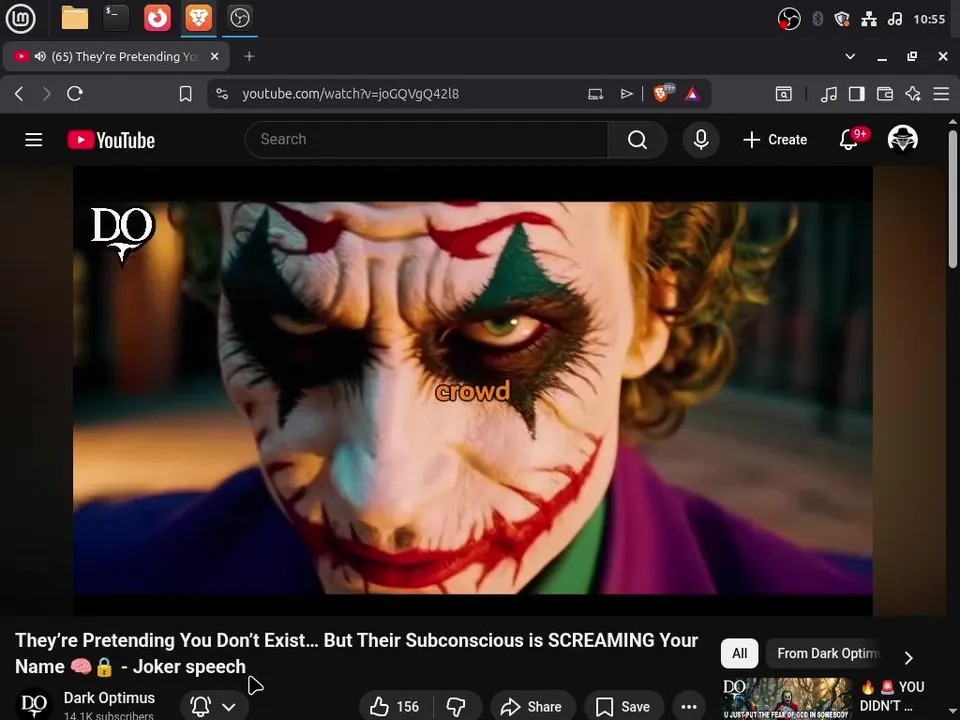Viewport: 960px width, 720px height.
Task: Click into the YouTube Search field
Action: 426,140
